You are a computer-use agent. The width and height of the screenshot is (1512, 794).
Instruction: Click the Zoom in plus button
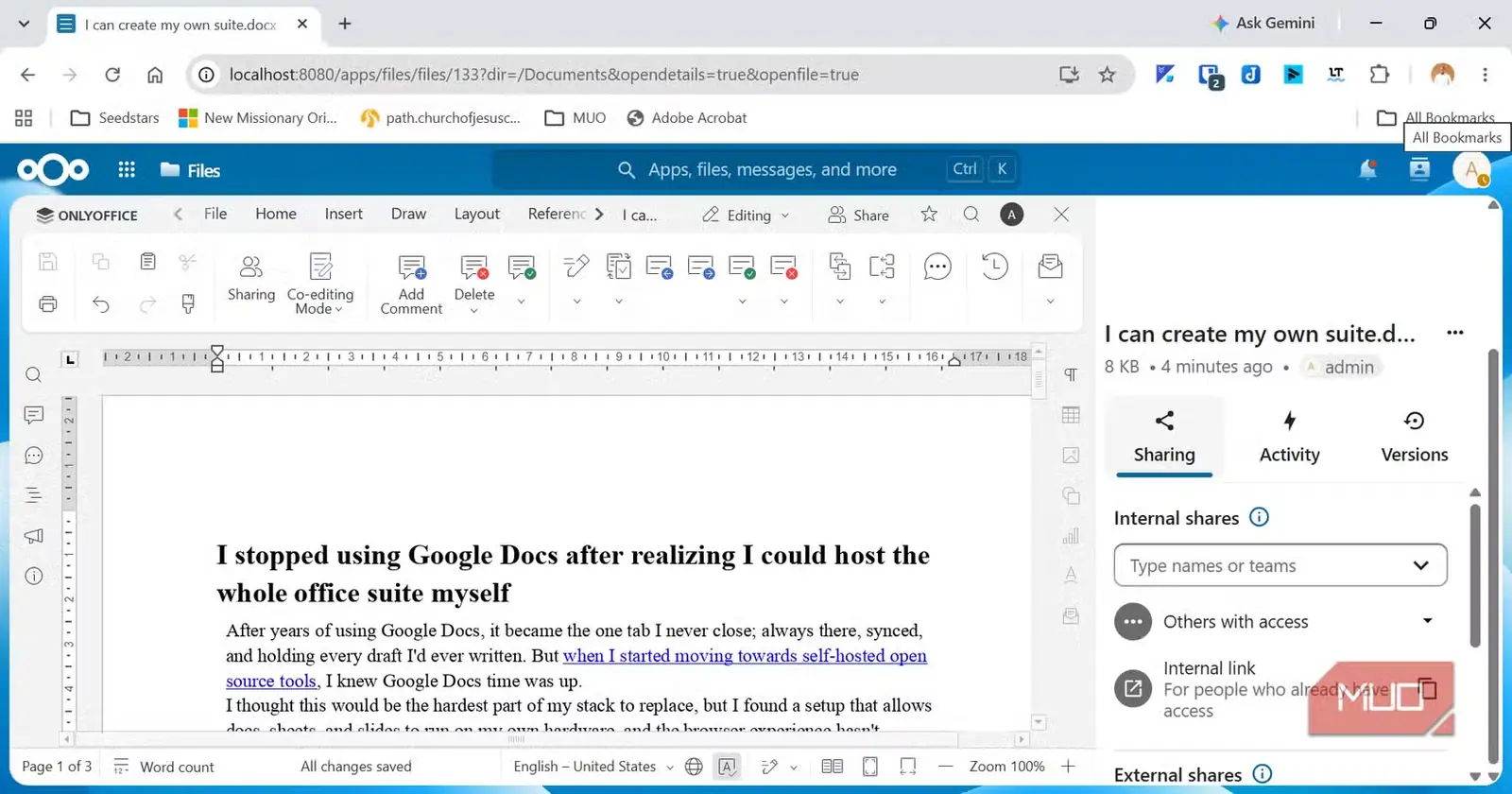click(x=1068, y=767)
